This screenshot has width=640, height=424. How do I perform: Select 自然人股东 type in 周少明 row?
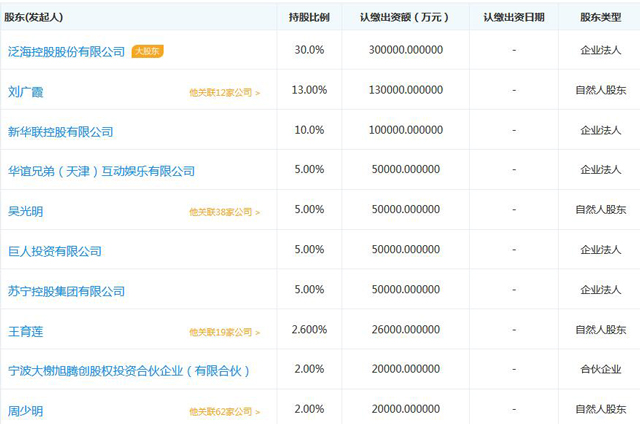[600, 409]
